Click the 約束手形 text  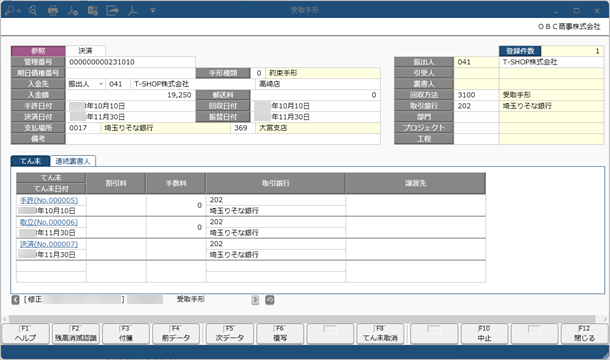point(283,73)
